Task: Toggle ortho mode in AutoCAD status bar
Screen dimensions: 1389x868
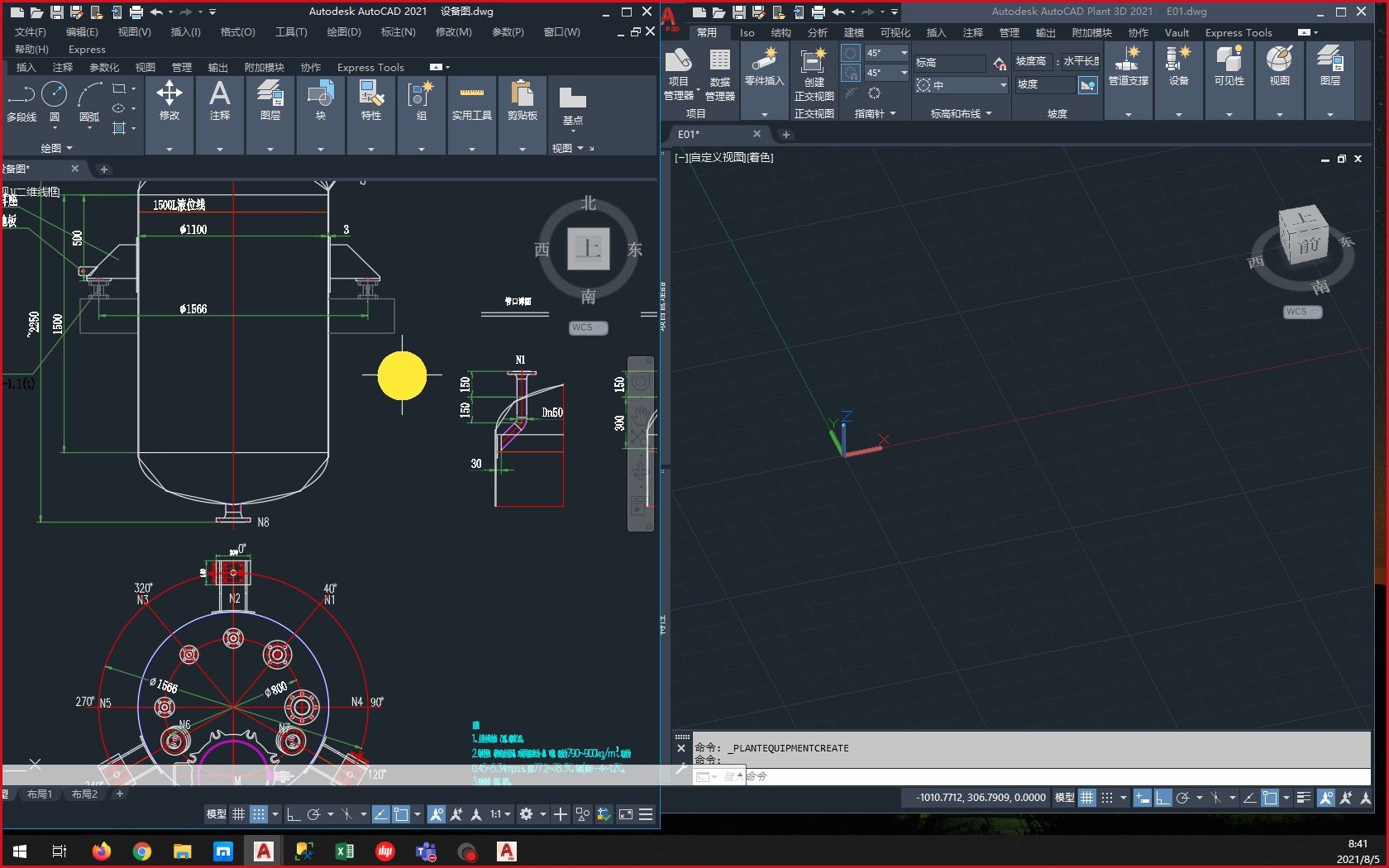Action: 293,814
